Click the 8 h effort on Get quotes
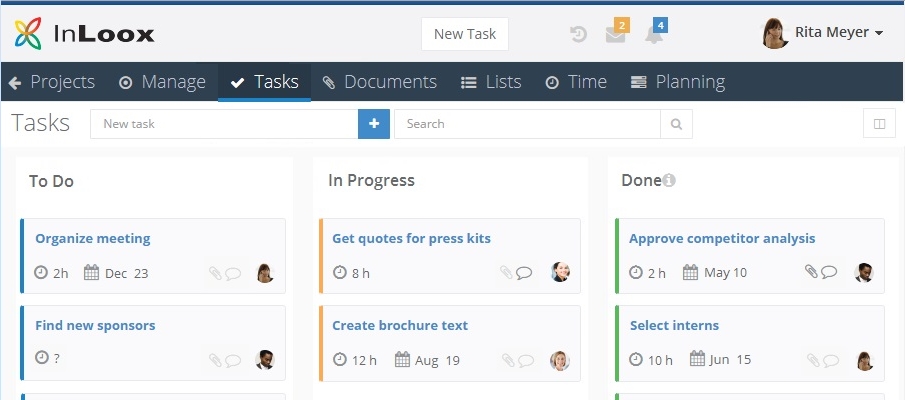Image resolution: width=905 pixels, height=400 pixels. (x=351, y=272)
